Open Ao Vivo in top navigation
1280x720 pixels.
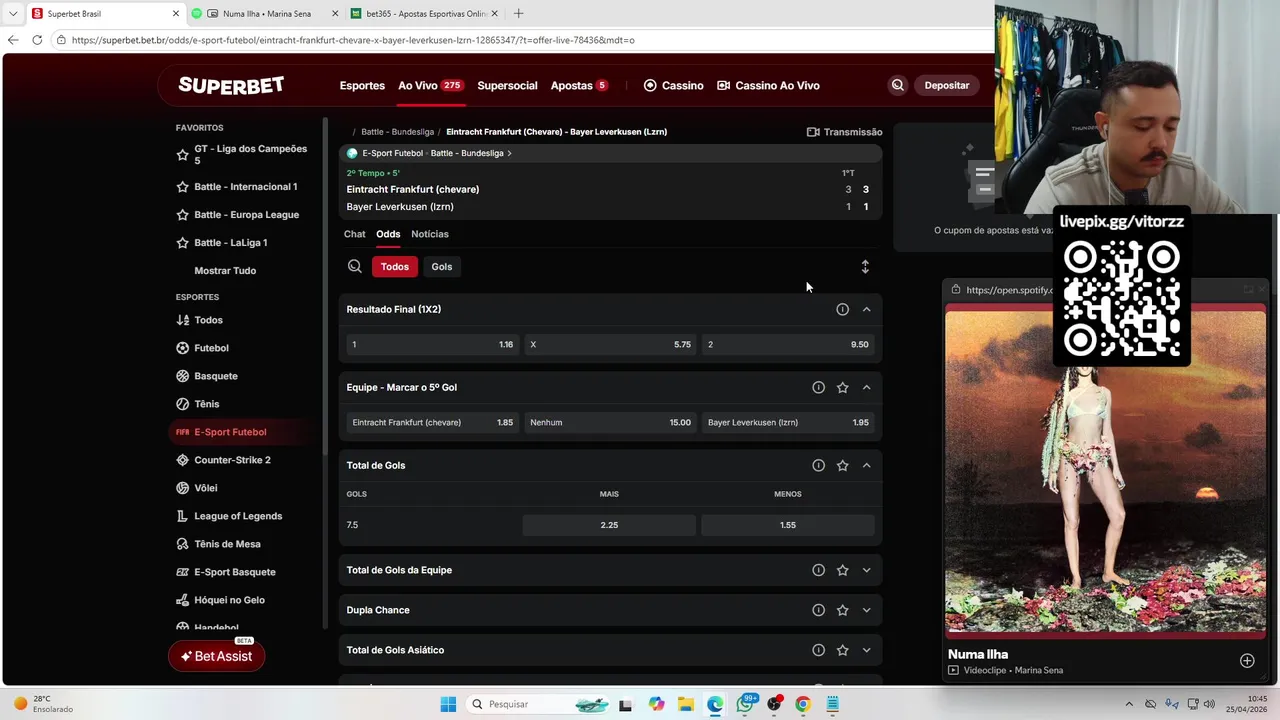(430, 86)
